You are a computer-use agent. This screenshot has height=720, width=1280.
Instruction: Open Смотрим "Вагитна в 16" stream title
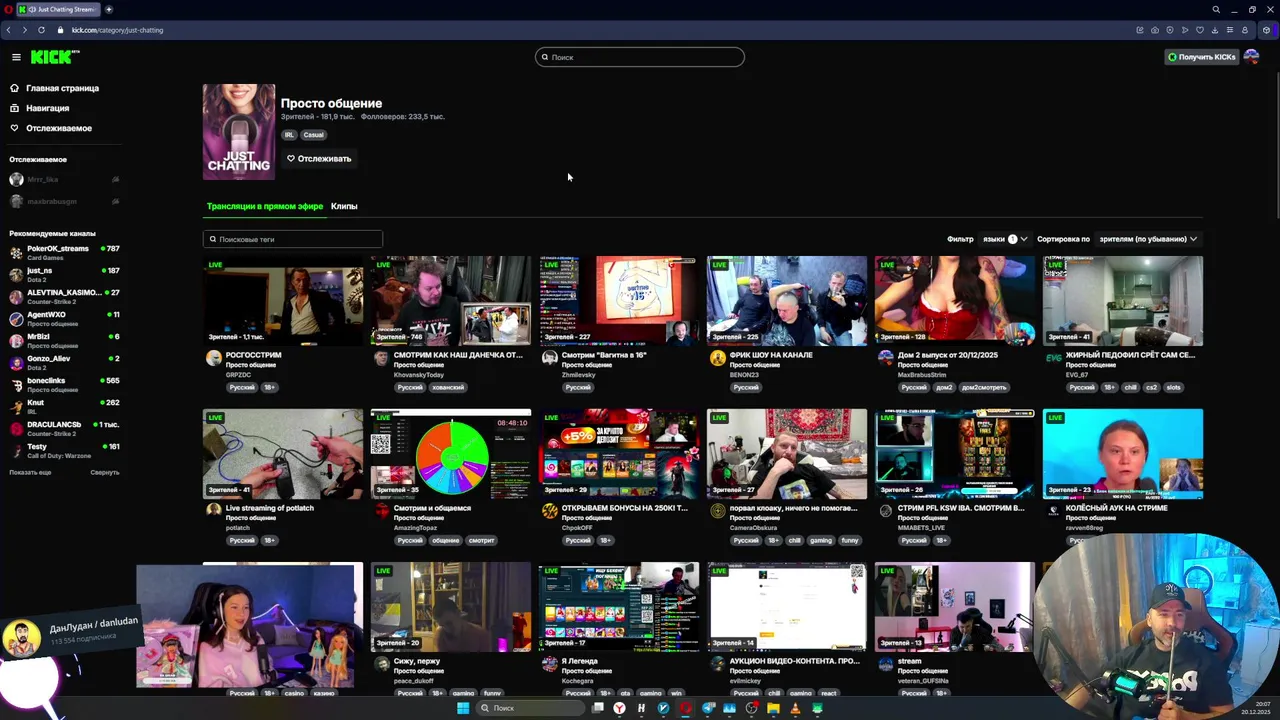[604, 355]
